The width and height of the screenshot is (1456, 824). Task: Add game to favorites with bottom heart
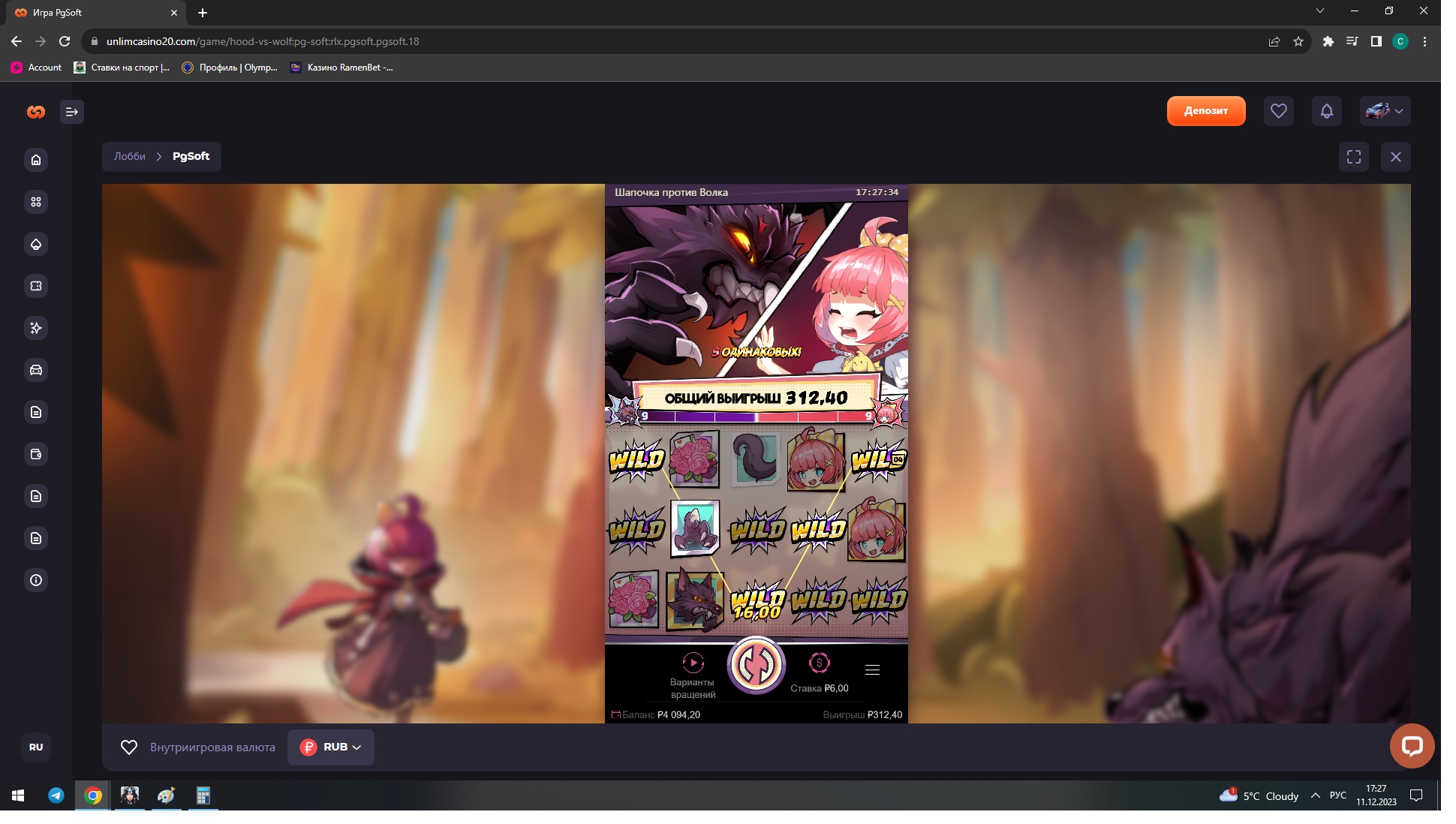(129, 747)
